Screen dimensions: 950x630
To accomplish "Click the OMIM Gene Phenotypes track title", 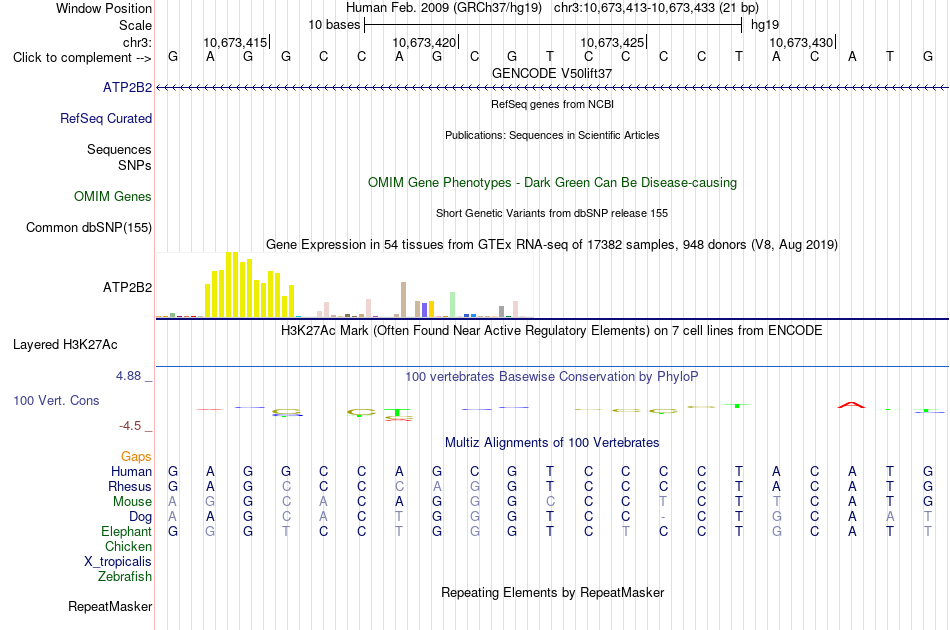I will pos(553,182).
